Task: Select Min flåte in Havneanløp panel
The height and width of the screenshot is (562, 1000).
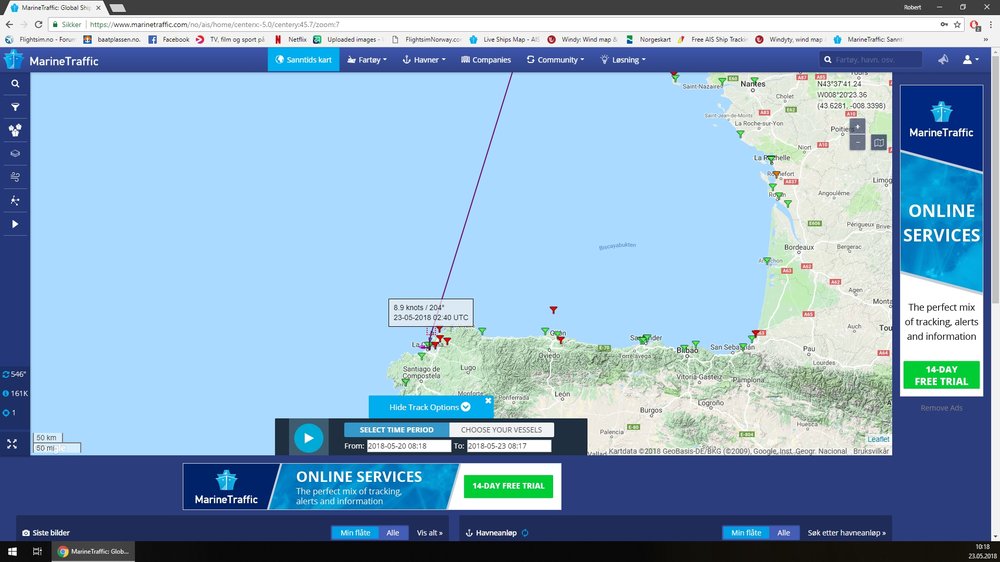Action: [746, 533]
